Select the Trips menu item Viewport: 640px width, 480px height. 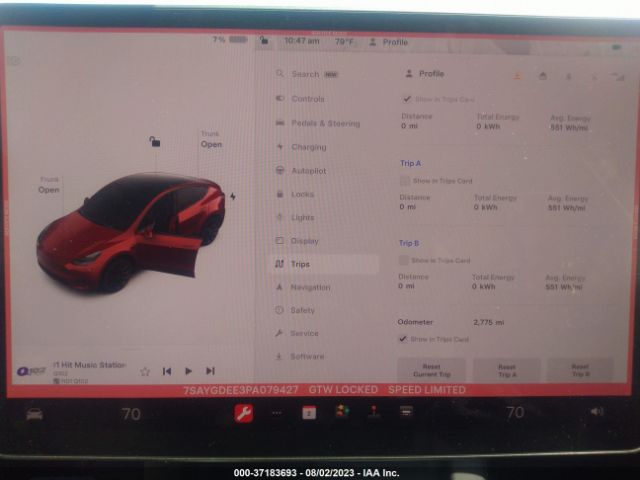click(x=324, y=264)
